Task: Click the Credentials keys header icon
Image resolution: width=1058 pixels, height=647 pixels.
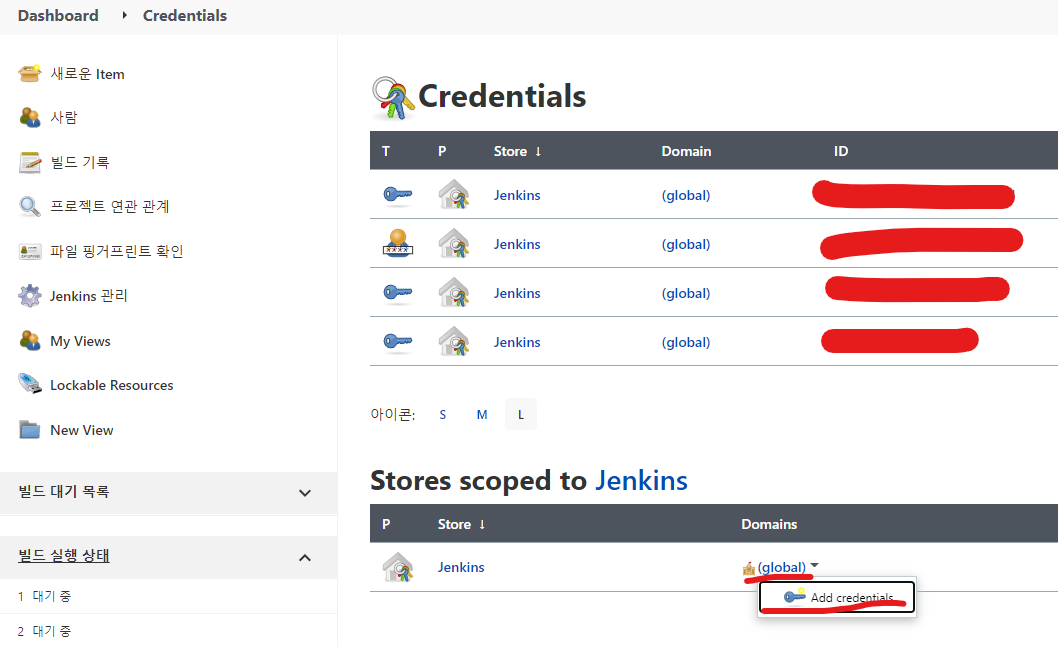Action: [x=393, y=98]
